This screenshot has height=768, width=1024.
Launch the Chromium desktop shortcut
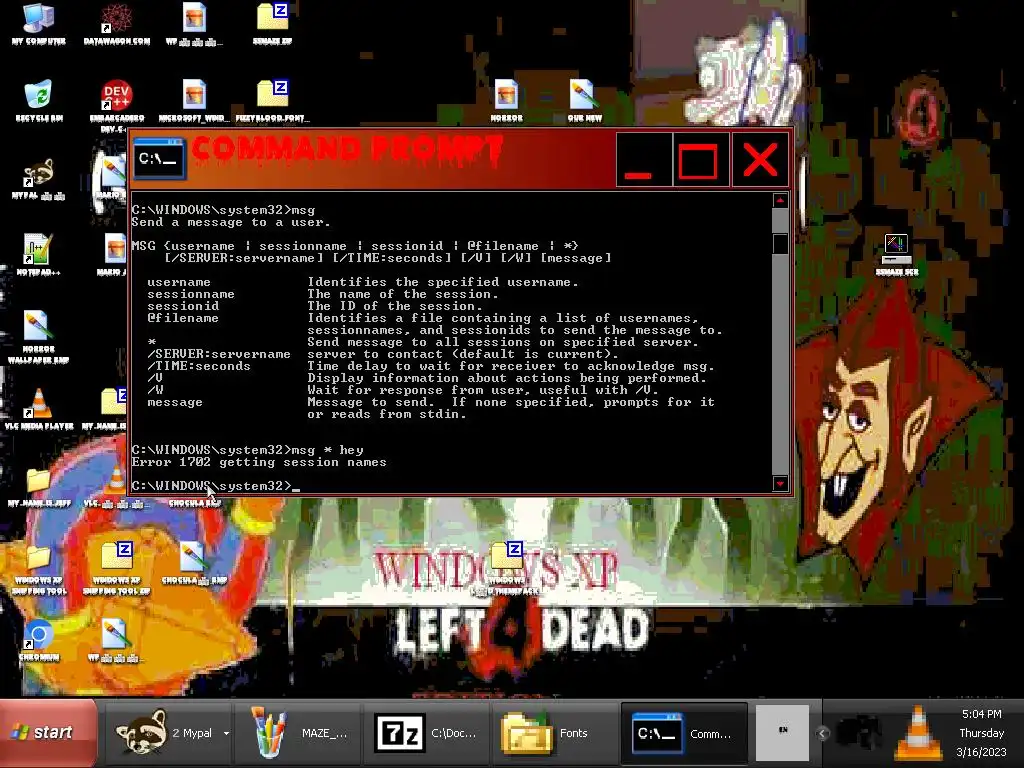click(x=39, y=640)
